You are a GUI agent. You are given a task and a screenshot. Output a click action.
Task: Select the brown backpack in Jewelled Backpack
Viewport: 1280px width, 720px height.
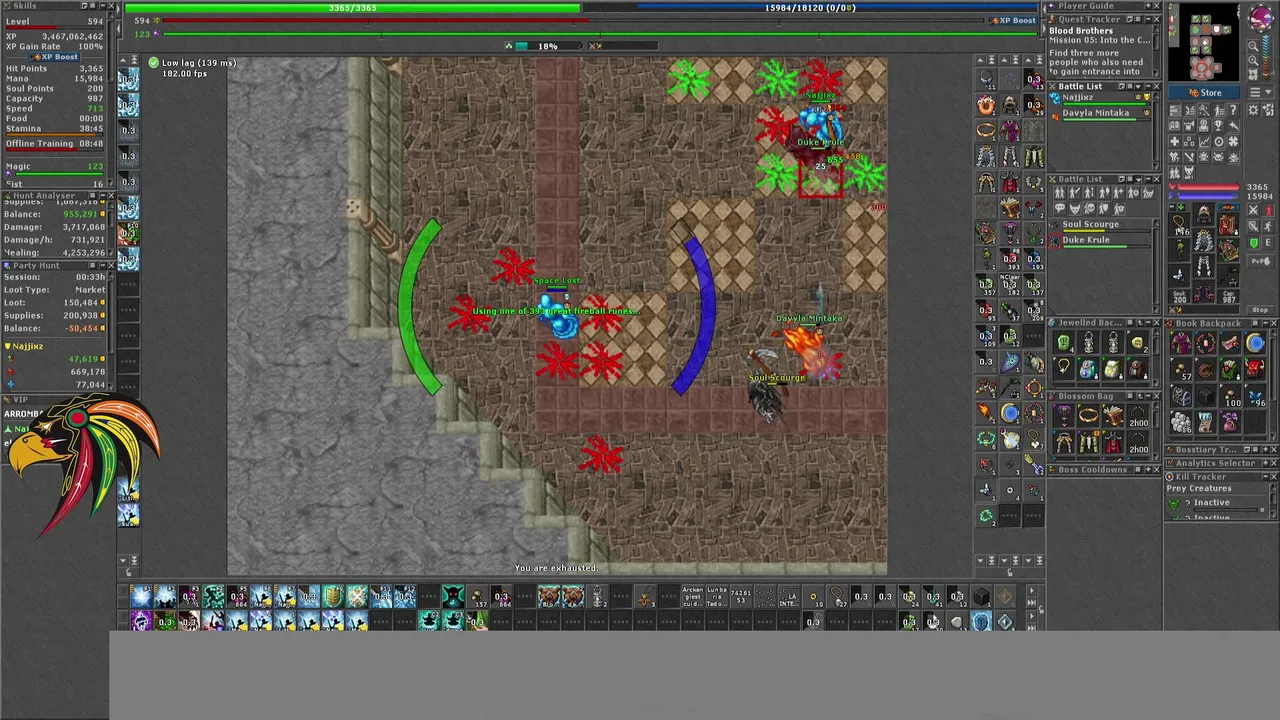(1137, 370)
